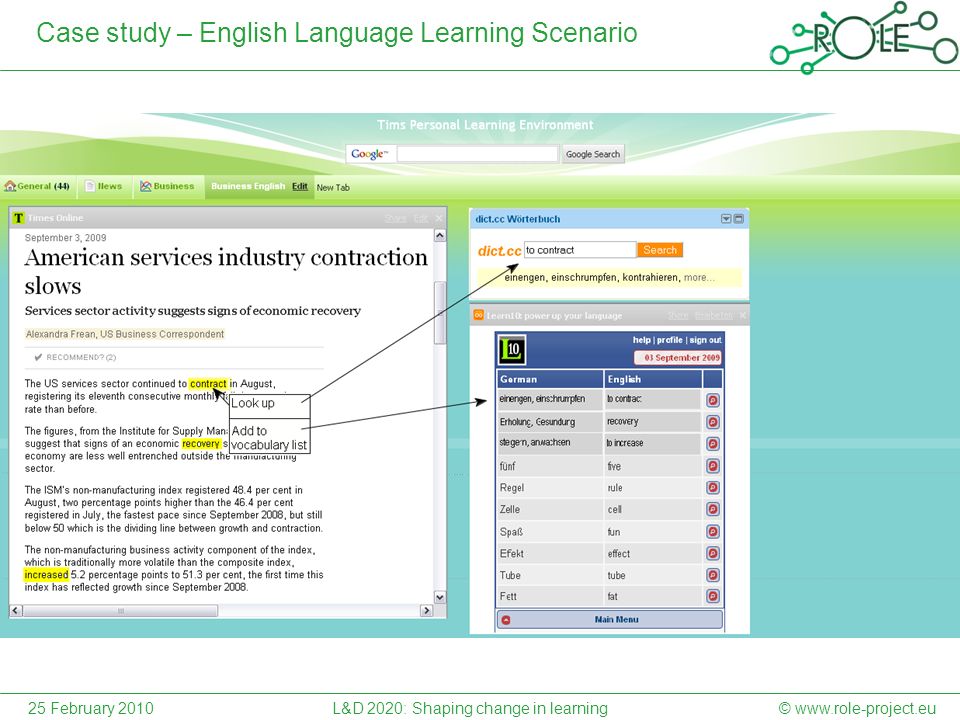Click the Times Online T logo icon
The height and width of the screenshot is (720, 960).
pos(18,218)
